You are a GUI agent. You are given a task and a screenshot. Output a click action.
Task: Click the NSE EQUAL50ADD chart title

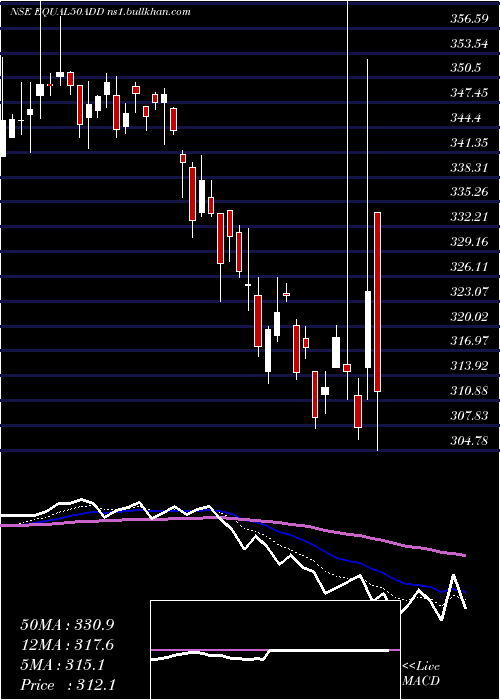(x=100, y=11)
